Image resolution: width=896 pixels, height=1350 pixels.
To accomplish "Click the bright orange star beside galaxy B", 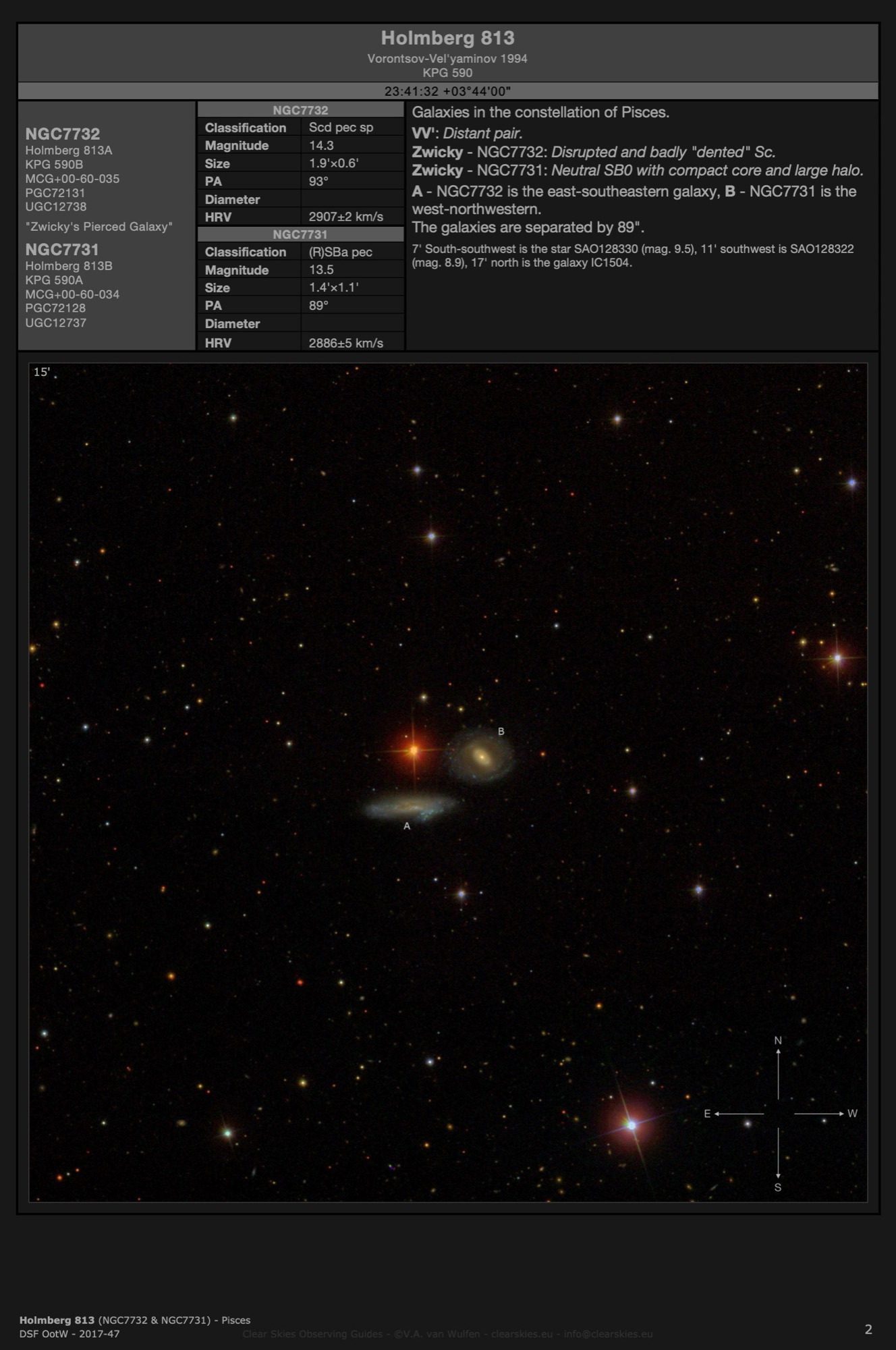I will coord(413,750).
